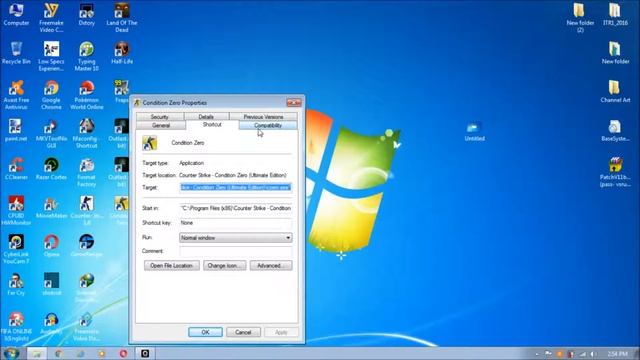640x360 pixels.
Task: Select Avast Free Antivirus desktop icon
Action: (x=16, y=95)
